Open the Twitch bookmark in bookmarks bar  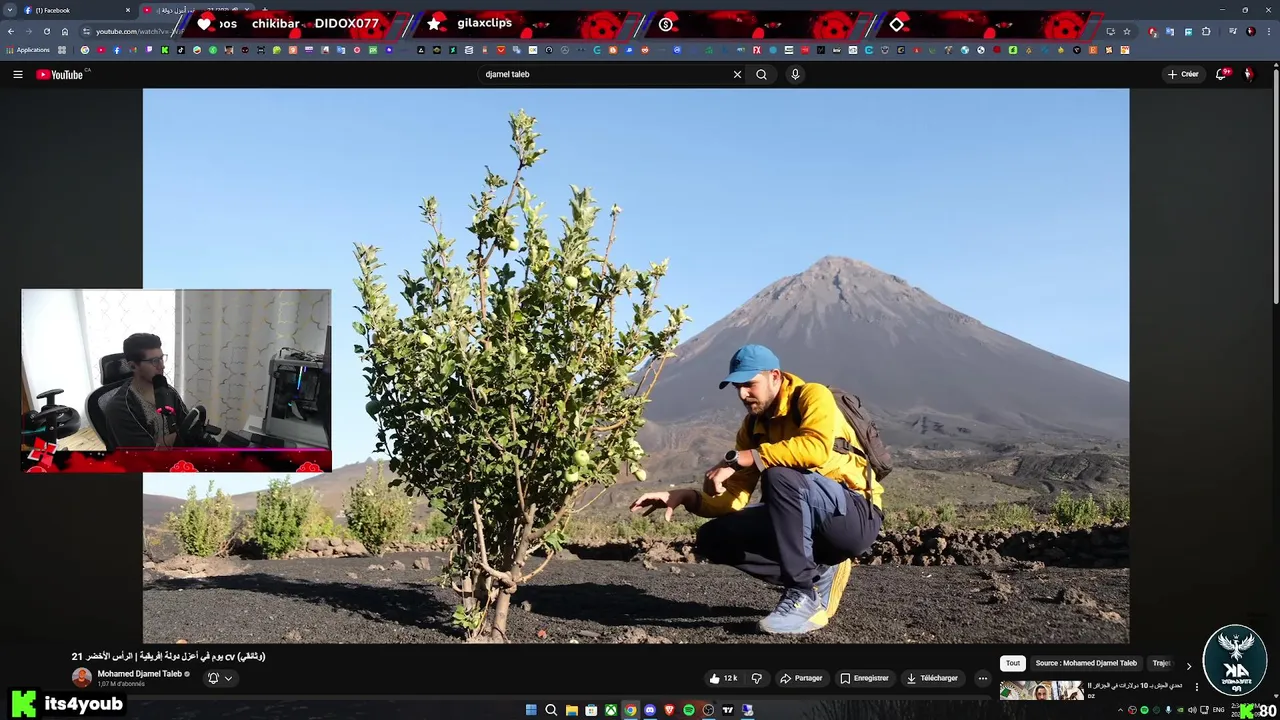click(x=149, y=50)
